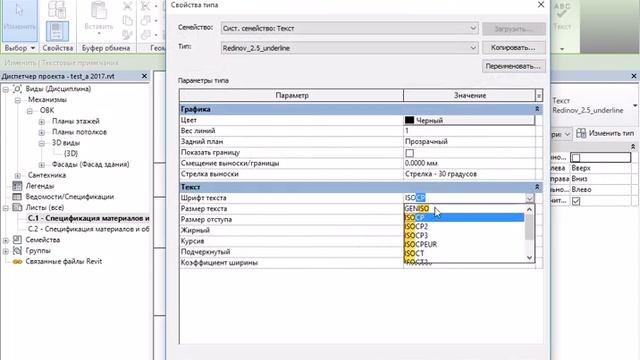
Task: Collapse the Графика section
Action: pyautogui.click(x=537, y=109)
